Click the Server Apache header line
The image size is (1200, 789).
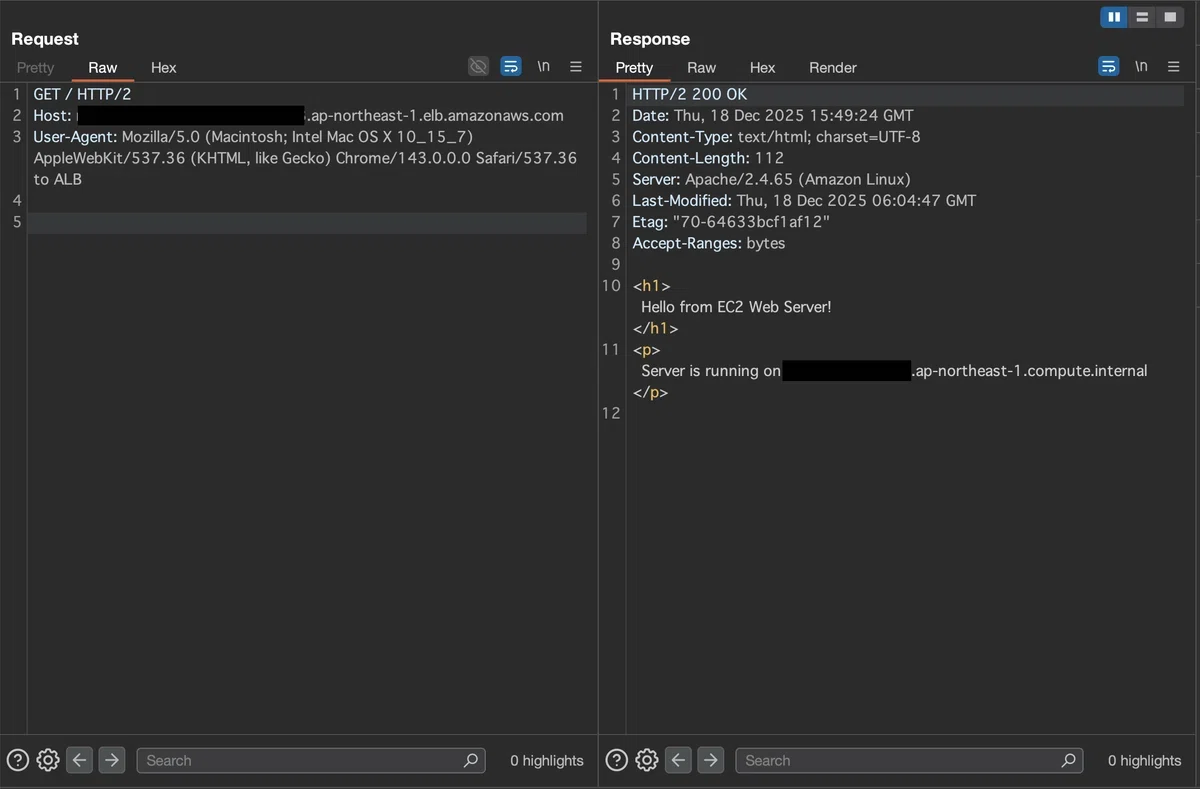[x=772, y=179]
